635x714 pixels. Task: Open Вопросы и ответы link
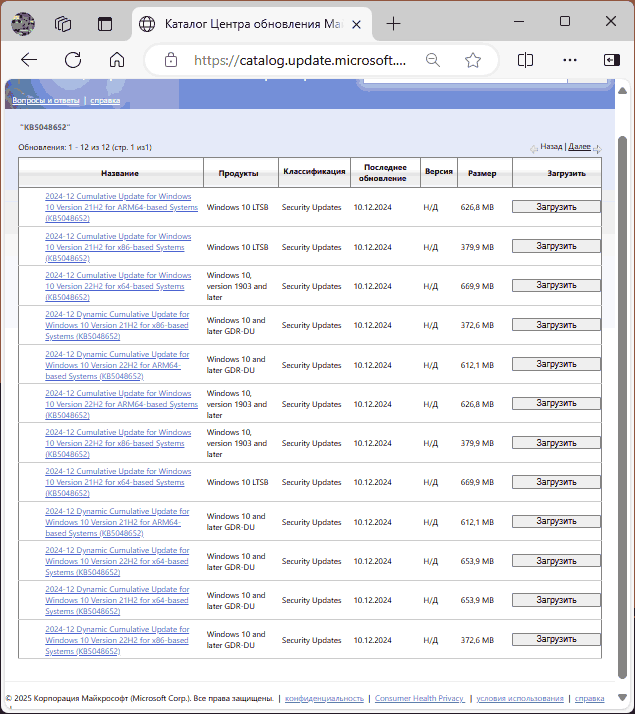click(x=46, y=100)
